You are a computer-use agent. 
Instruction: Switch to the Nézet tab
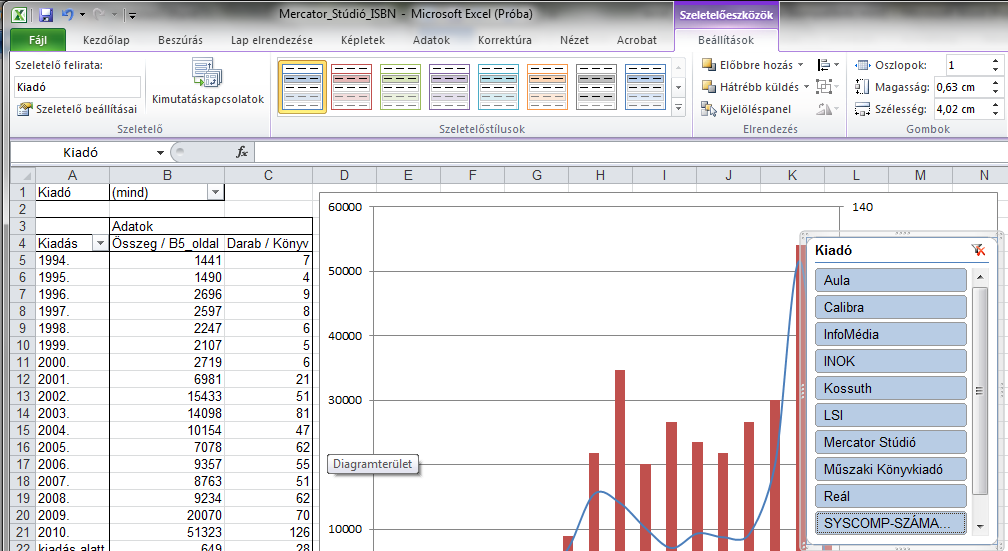coord(574,40)
